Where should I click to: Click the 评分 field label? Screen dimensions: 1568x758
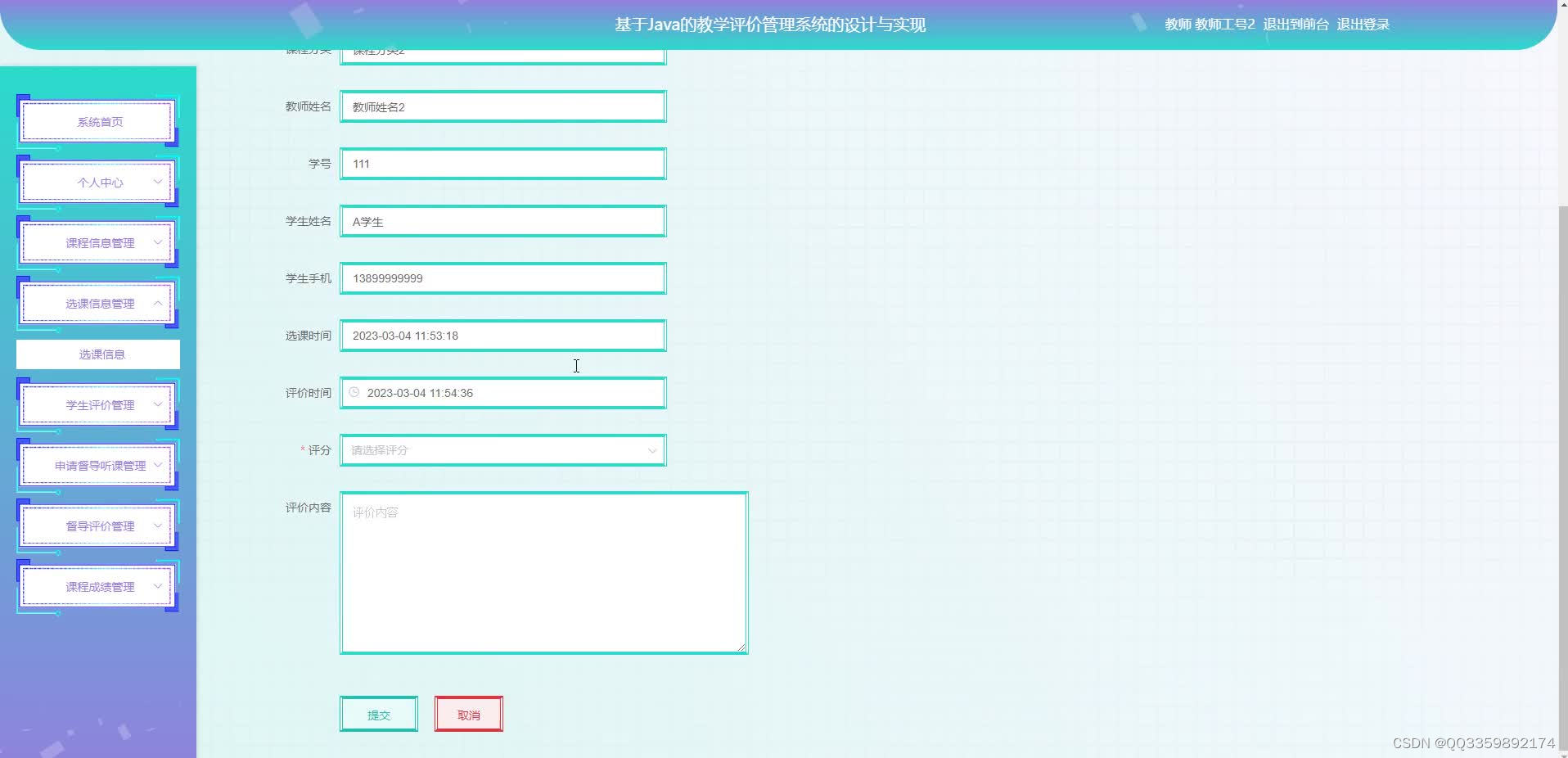pos(319,450)
